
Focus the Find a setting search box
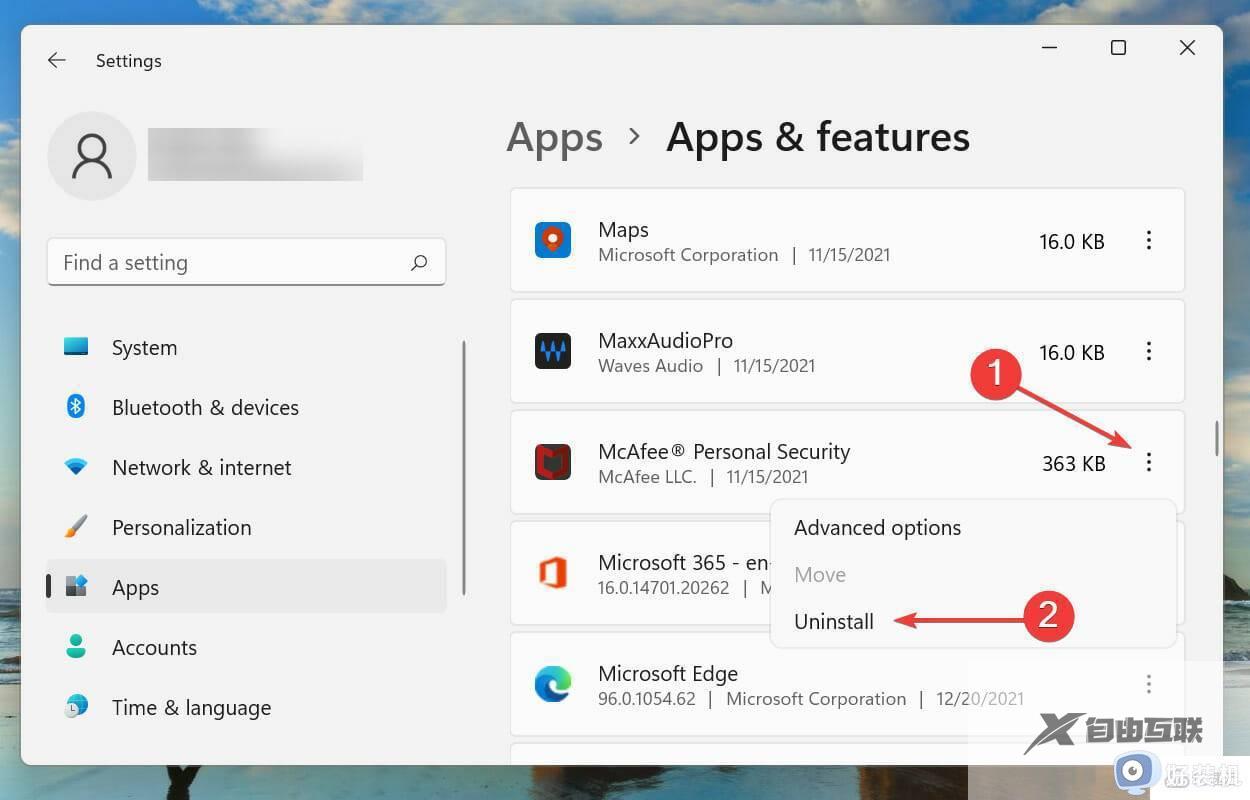230,263
